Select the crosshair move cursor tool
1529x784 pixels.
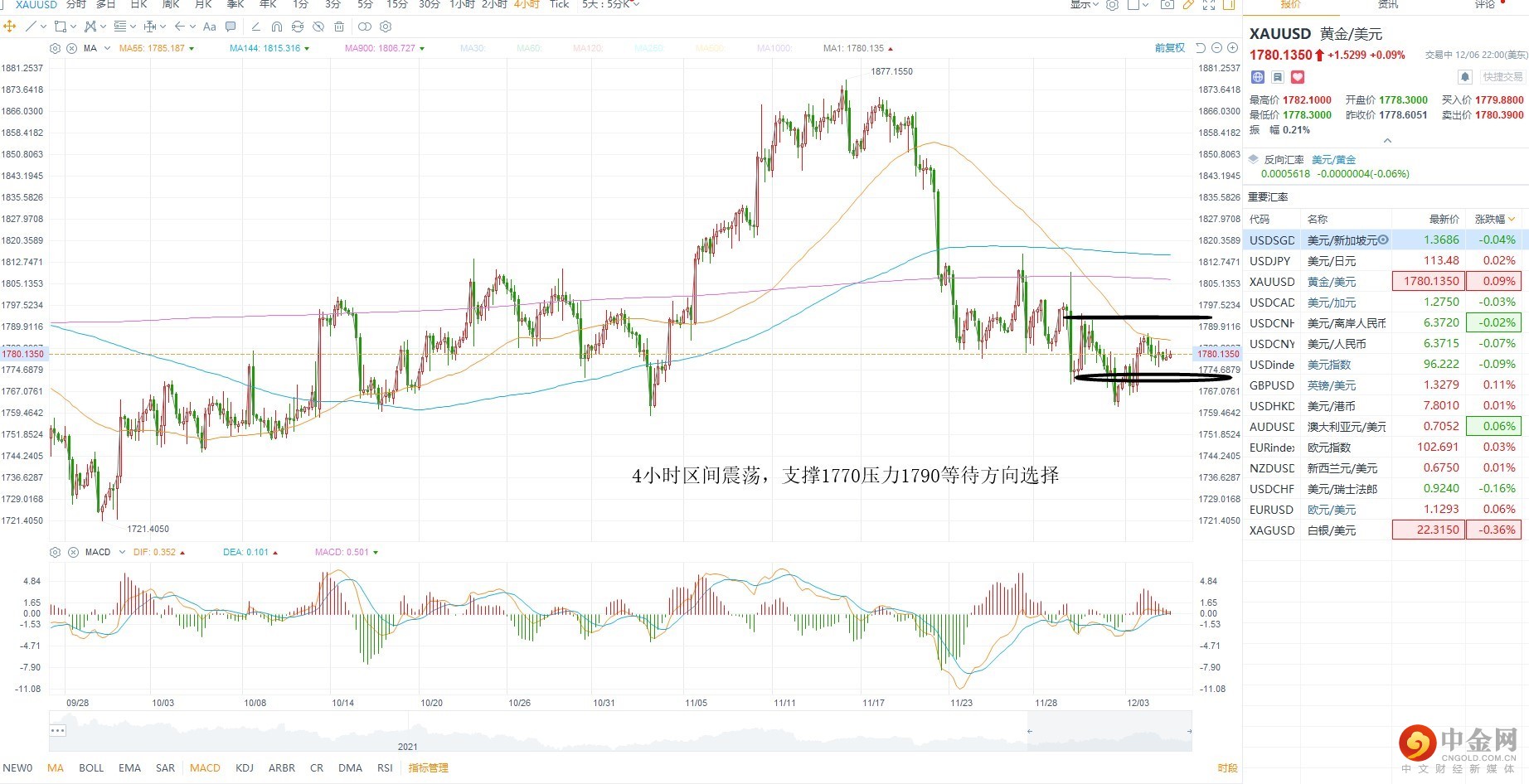click(9, 27)
